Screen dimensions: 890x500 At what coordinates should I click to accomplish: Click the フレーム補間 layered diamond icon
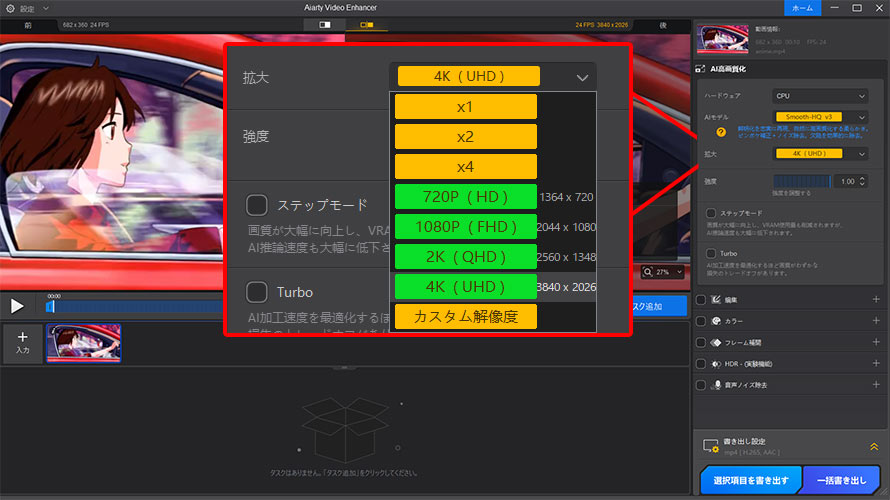[x=716, y=343]
